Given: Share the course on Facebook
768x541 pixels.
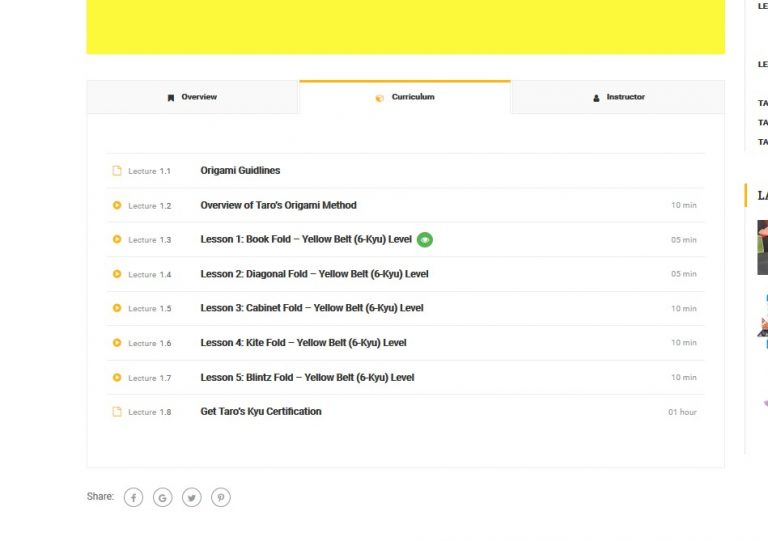Looking at the screenshot, I should pyautogui.click(x=133, y=497).
